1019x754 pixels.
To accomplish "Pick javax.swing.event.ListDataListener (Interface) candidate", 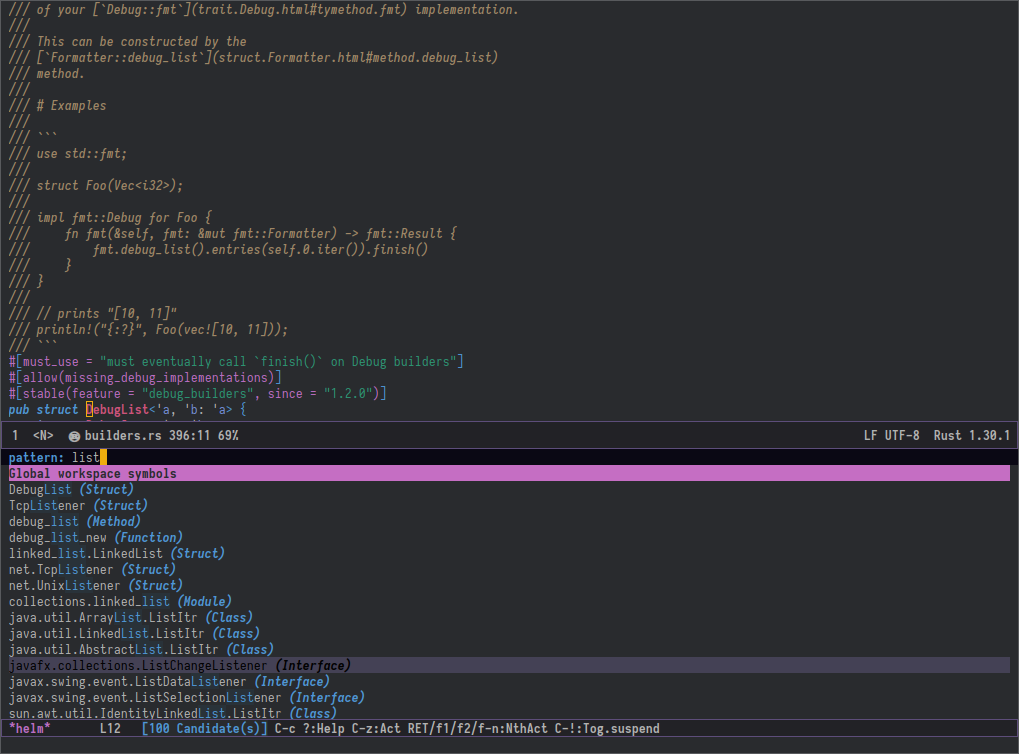I will coord(169,681).
